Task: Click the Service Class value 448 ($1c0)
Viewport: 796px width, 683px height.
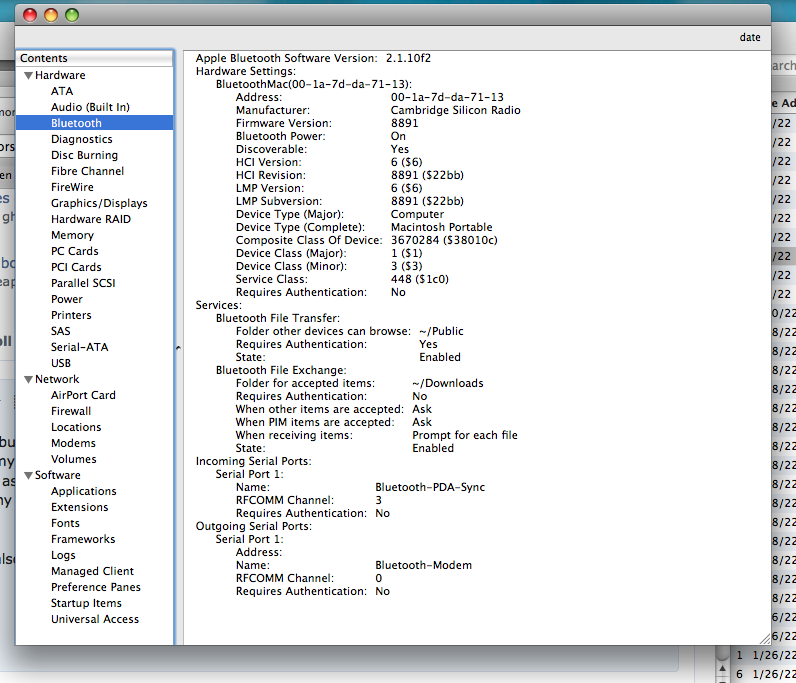Action: (x=419, y=279)
